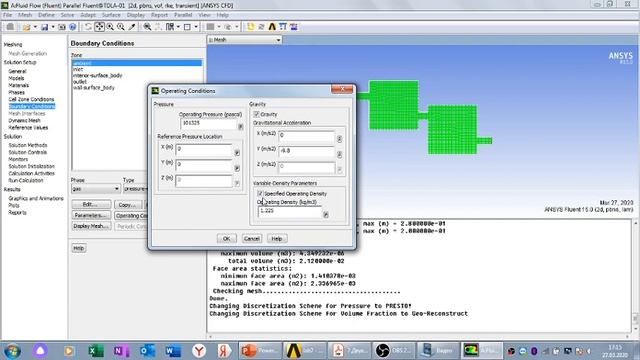Open OneNote from the taskbar
Image resolution: width=640 pixels, height=360 pixels.
pos(121,351)
